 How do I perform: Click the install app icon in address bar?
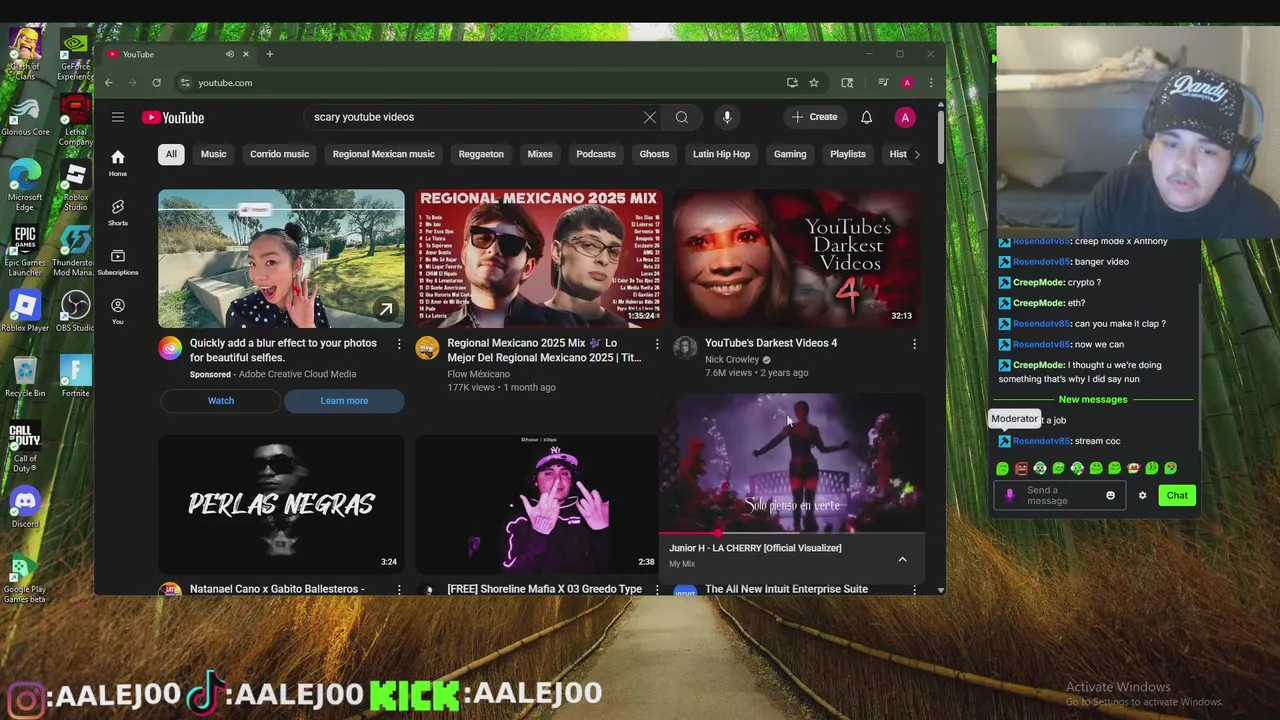tap(792, 83)
